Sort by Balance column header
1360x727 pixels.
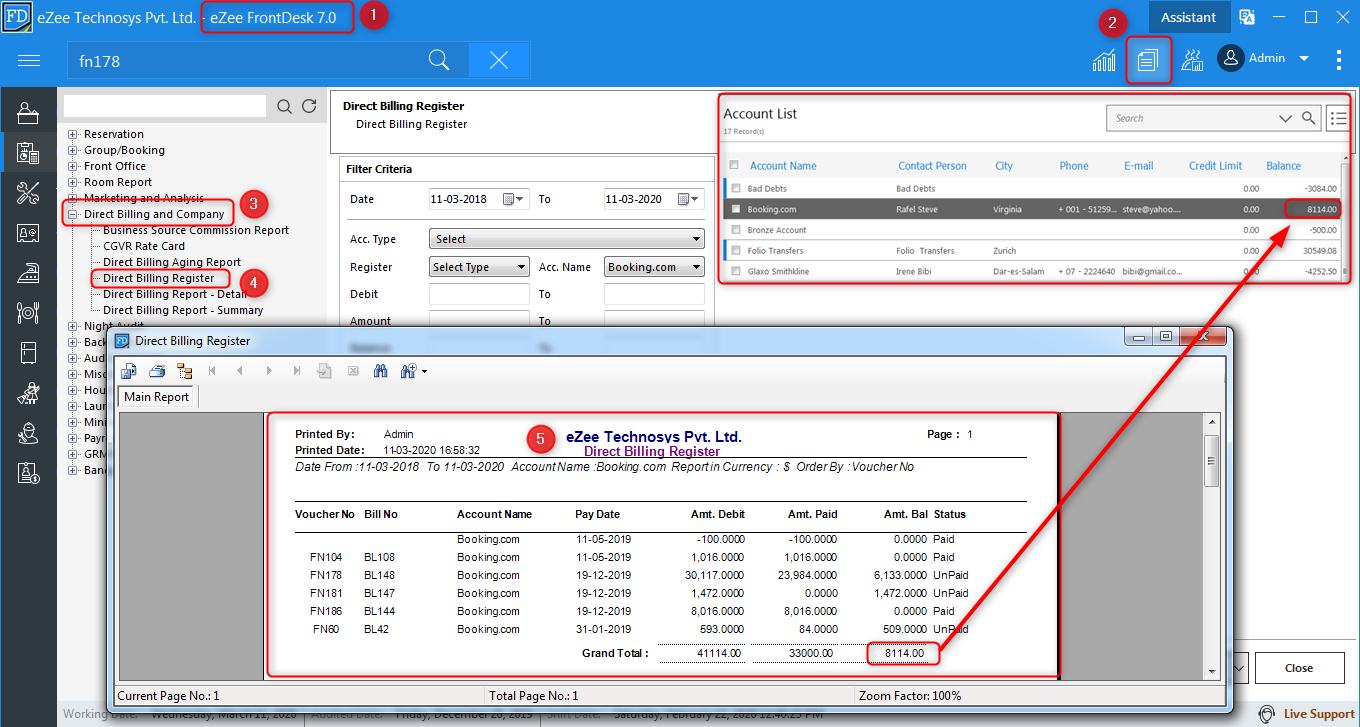click(1283, 166)
